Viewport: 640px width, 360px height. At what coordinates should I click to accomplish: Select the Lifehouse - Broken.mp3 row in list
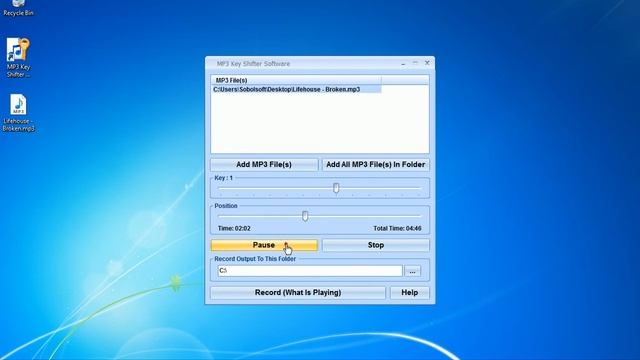click(x=296, y=89)
